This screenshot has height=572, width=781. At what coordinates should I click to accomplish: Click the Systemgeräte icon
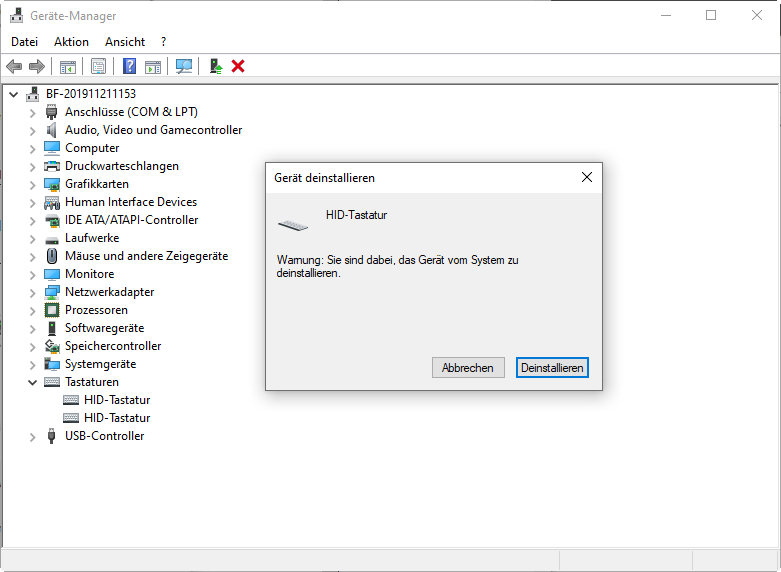coord(52,364)
